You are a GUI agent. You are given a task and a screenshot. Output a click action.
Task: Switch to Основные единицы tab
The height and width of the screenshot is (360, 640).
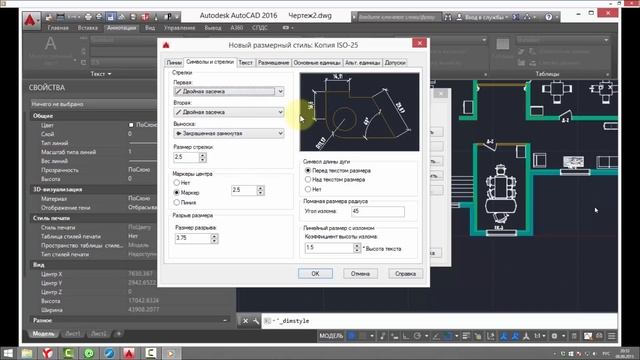click(x=317, y=63)
